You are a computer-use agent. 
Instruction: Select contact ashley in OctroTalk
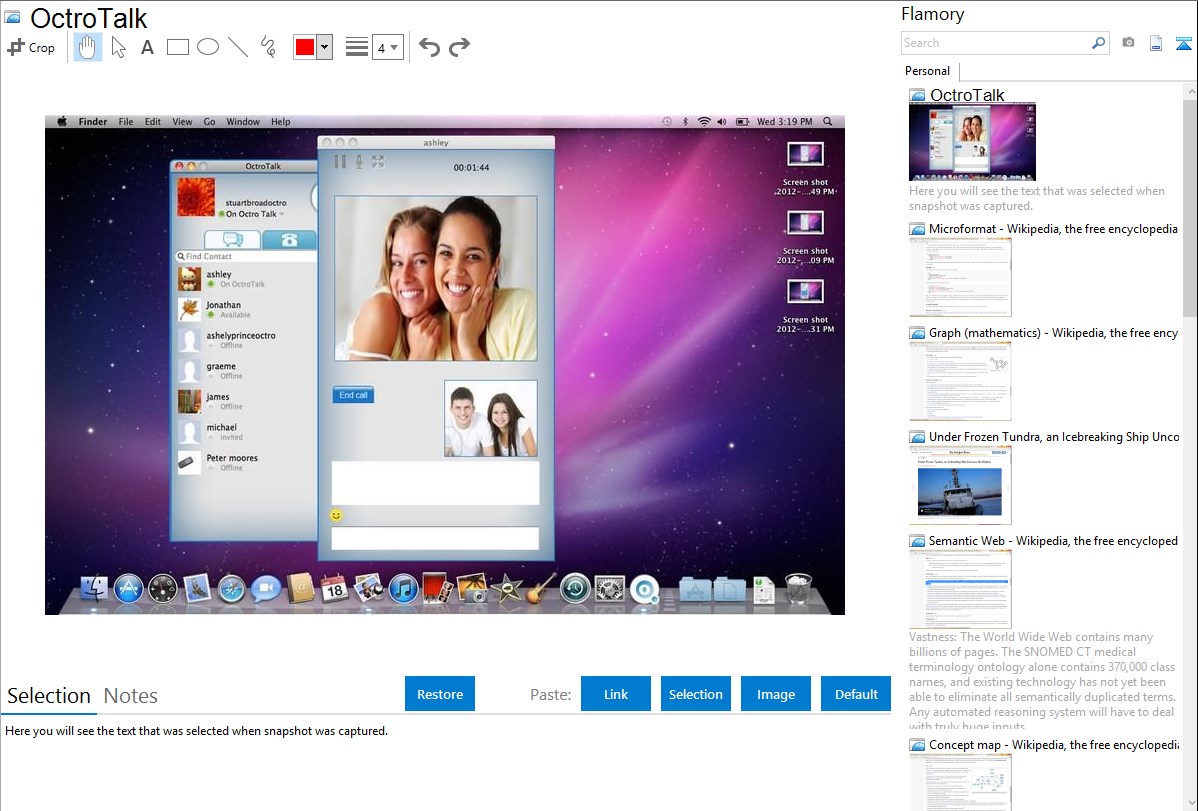click(x=246, y=279)
